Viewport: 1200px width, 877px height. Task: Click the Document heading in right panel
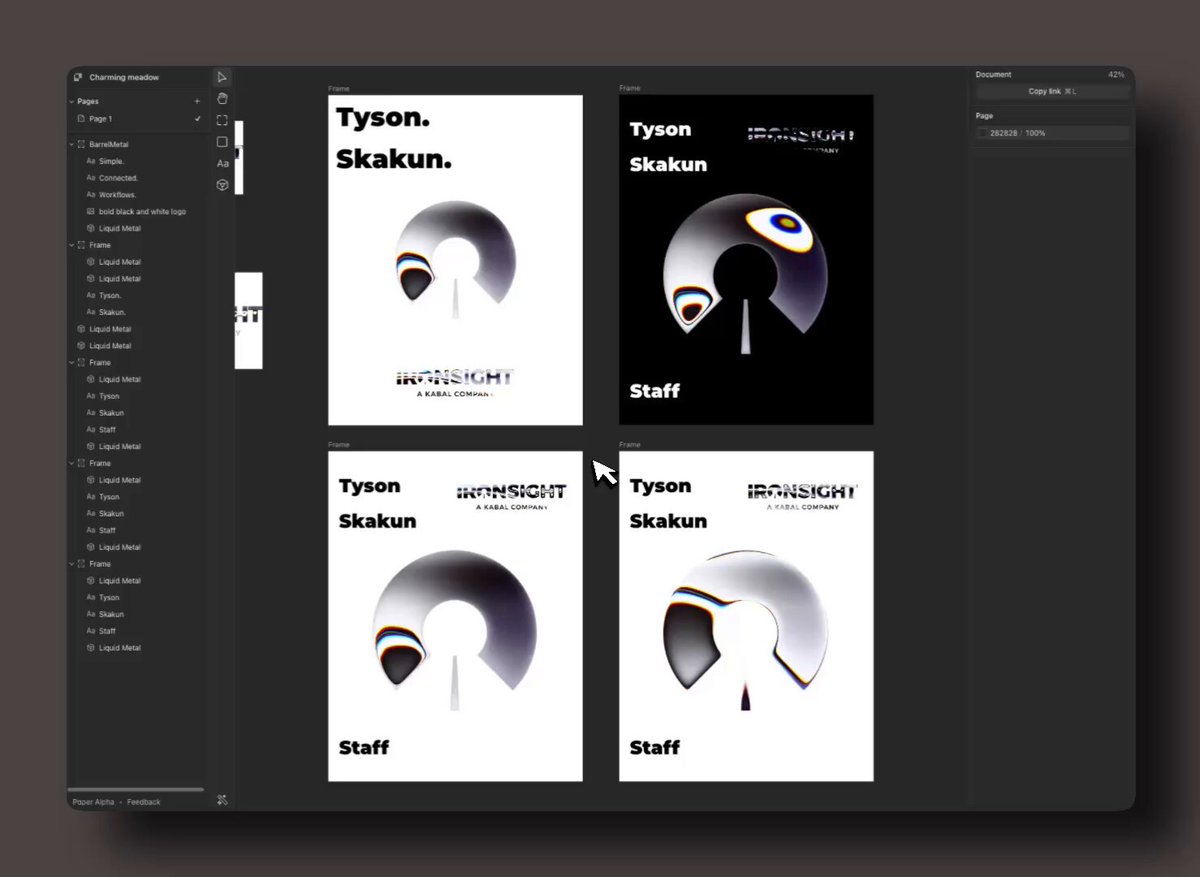(x=994, y=75)
